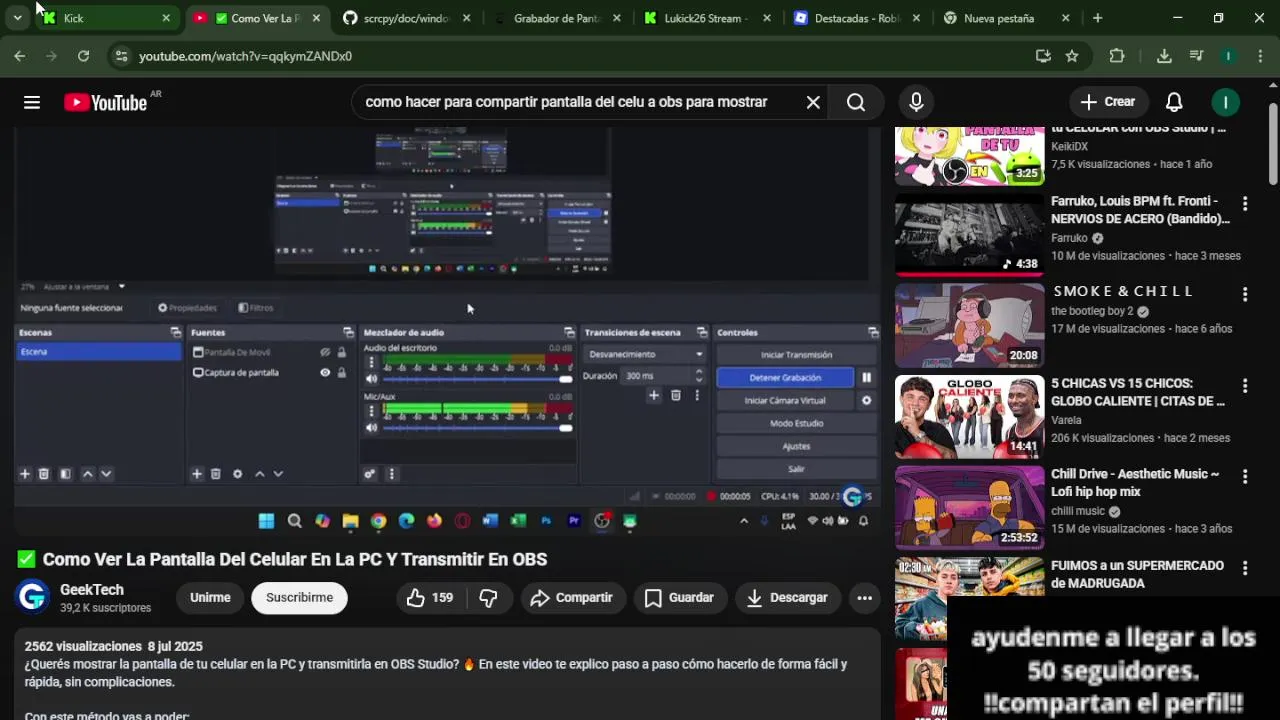Image resolution: width=1280 pixels, height=720 pixels.
Task: Click the page vertical scrollbar
Action: pos(1273,145)
